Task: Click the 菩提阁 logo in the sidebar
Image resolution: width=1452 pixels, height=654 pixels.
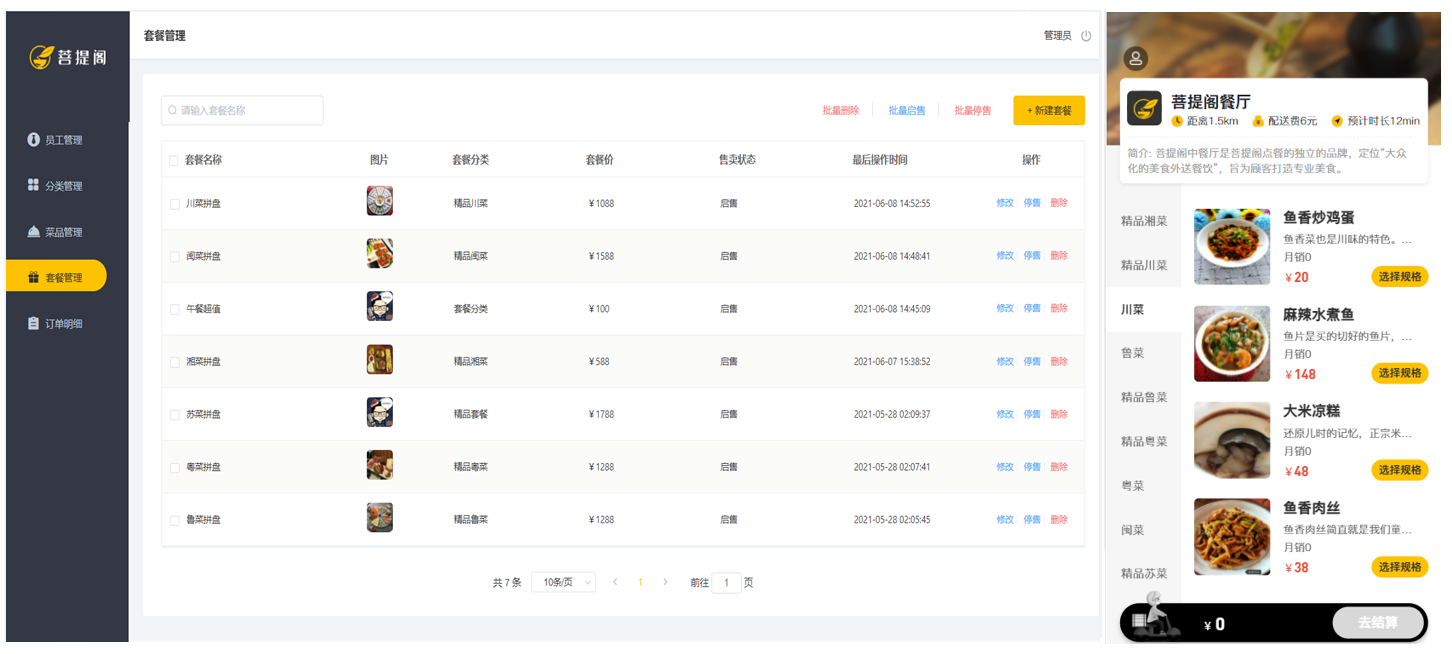Action: pyautogui.click(x=66, y=56)
